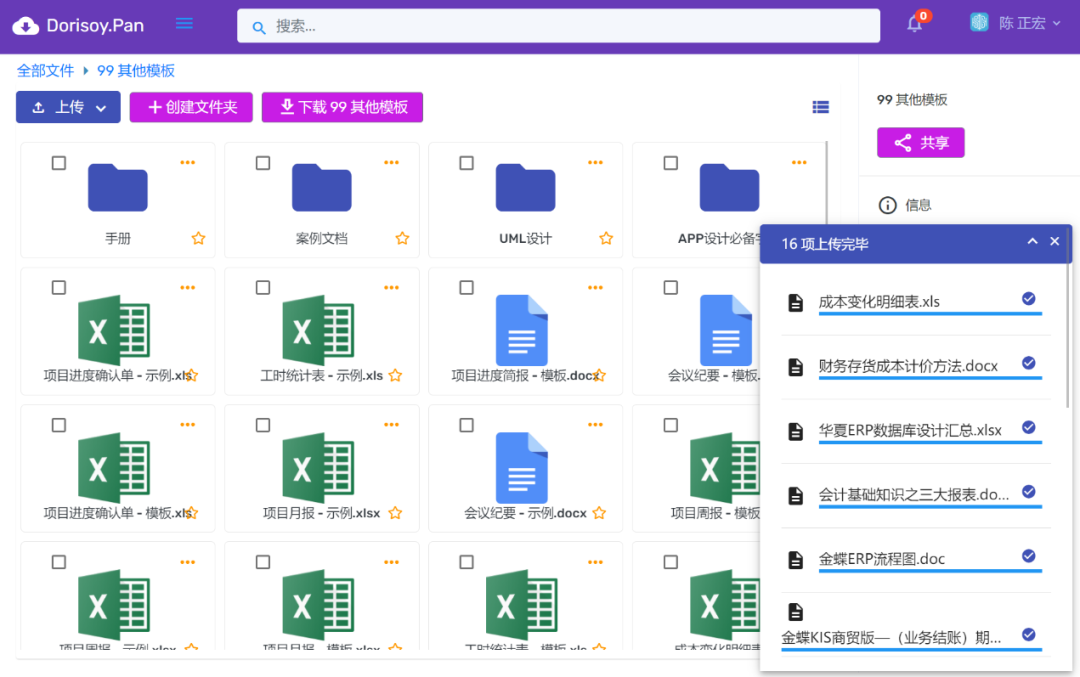Select checkbox for APP设计必备 folder
This screenshot has width=1080, height=677.
670,163
